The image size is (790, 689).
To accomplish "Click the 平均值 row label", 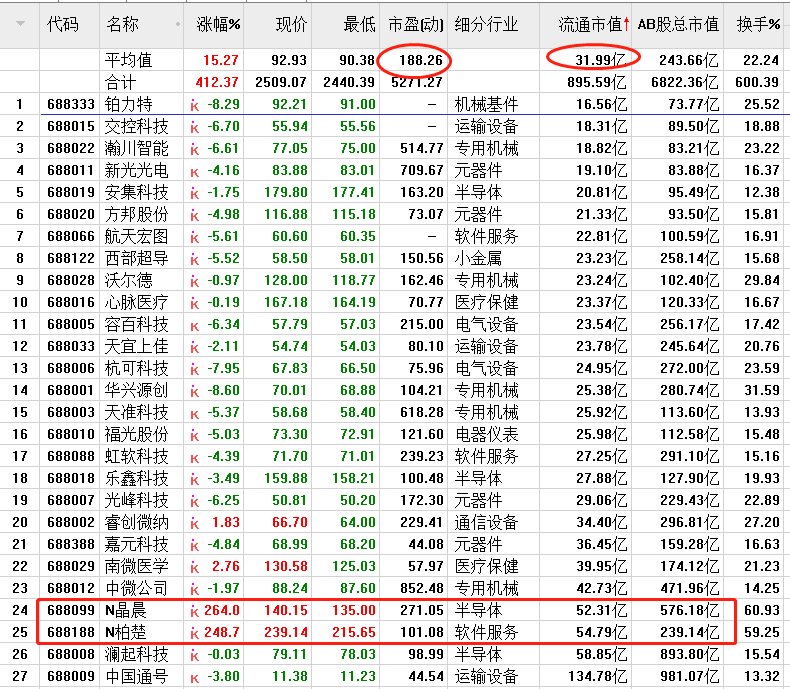I will point(128,60).
